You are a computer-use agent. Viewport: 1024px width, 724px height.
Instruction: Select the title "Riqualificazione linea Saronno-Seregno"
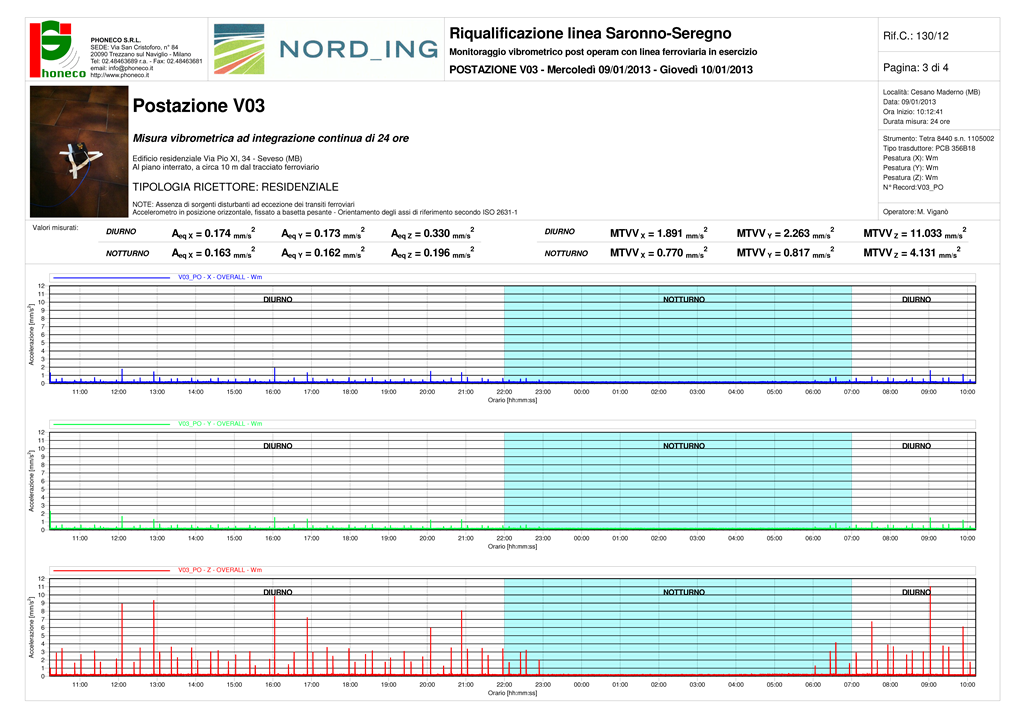pos(590,33)
